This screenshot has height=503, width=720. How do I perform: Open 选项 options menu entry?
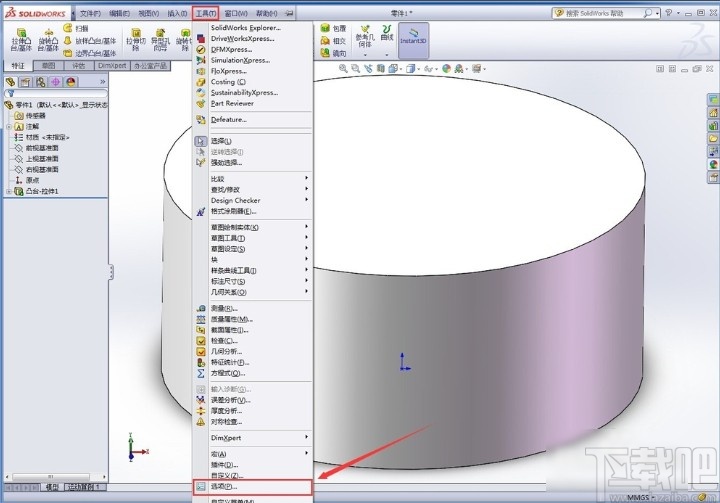point(253,486)
